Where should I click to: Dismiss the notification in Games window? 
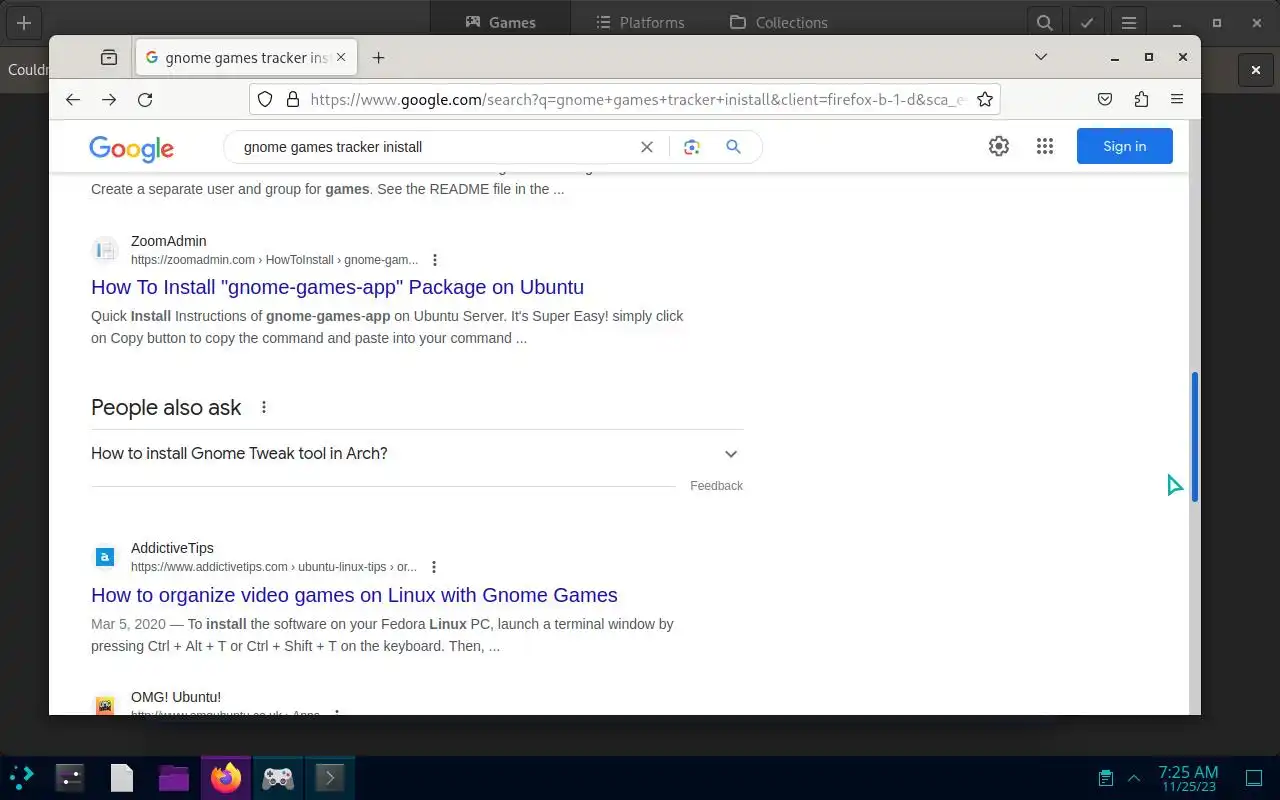pos(1256,69)
